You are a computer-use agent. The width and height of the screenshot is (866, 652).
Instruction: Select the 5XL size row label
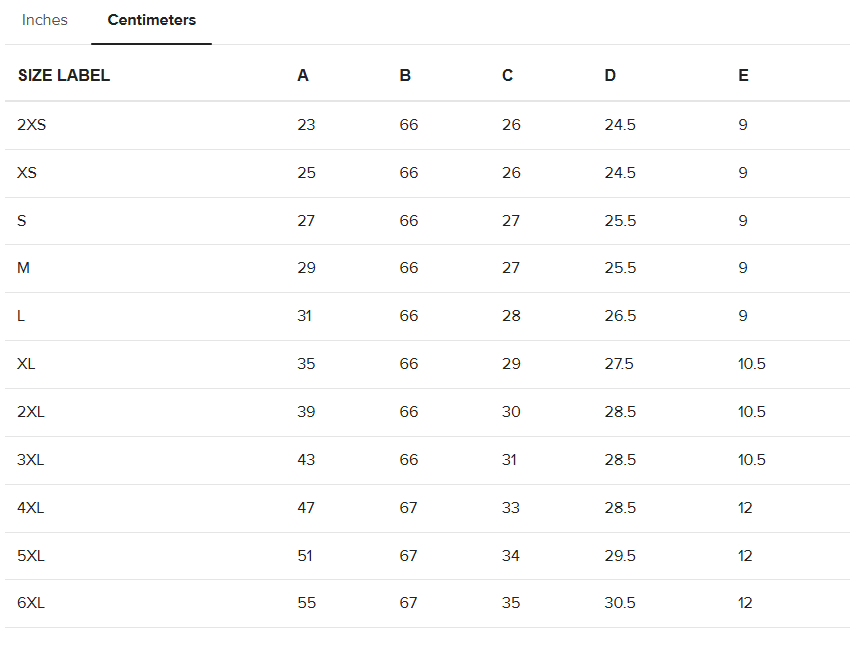click(31, 556)
